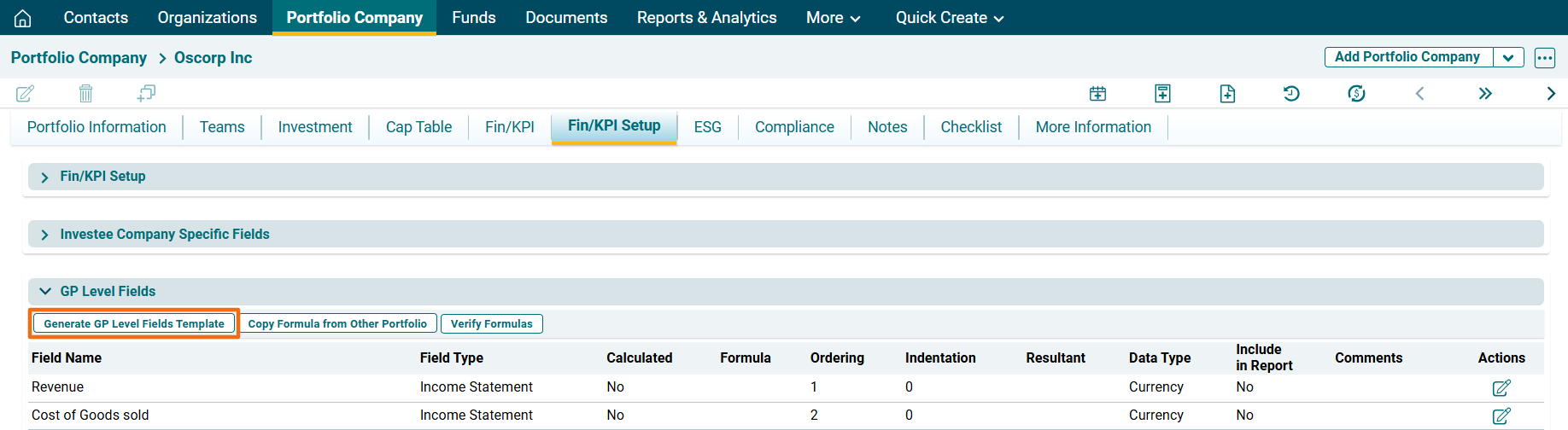Open the three-dots options button
Screen dimensions: 1568x430
tap(1544, 57)
